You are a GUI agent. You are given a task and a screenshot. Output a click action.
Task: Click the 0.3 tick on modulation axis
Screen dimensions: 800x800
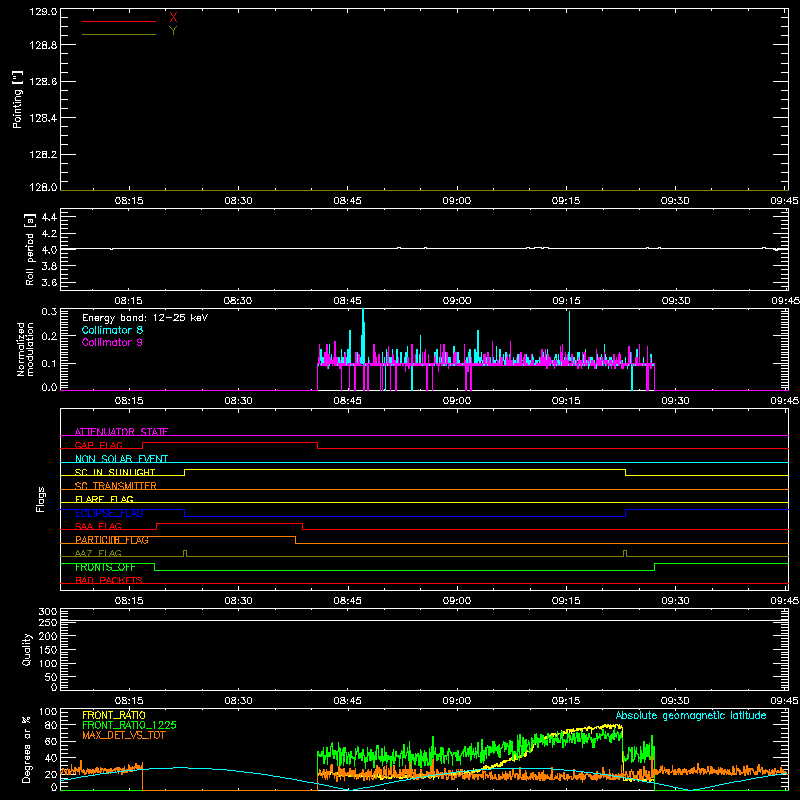click(49, 311)
